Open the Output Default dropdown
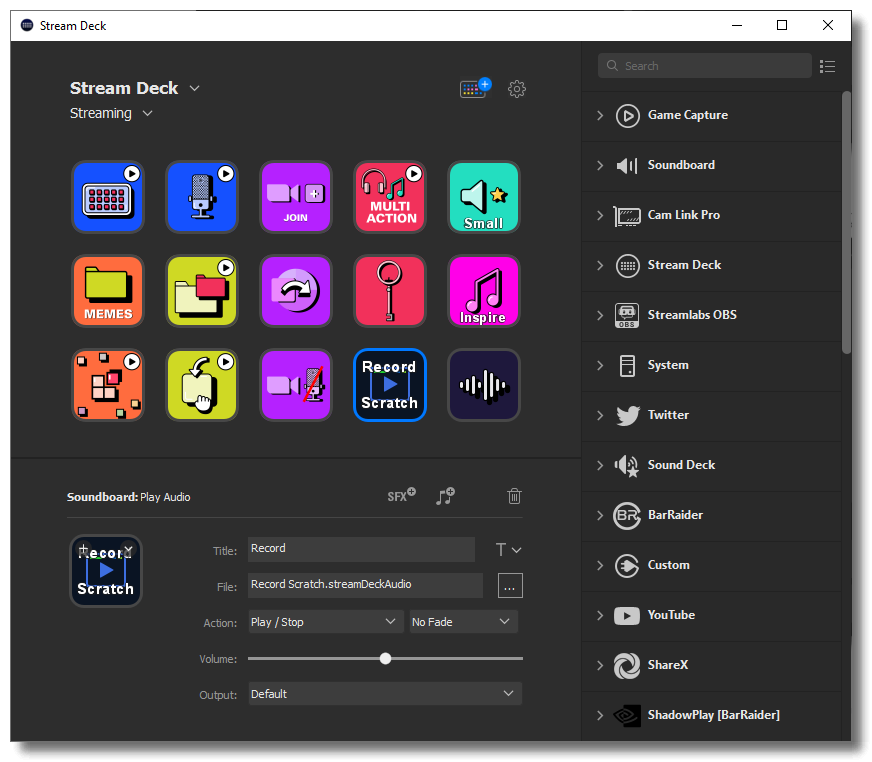This screenshot has height=762, width=872. pos(385,694)
